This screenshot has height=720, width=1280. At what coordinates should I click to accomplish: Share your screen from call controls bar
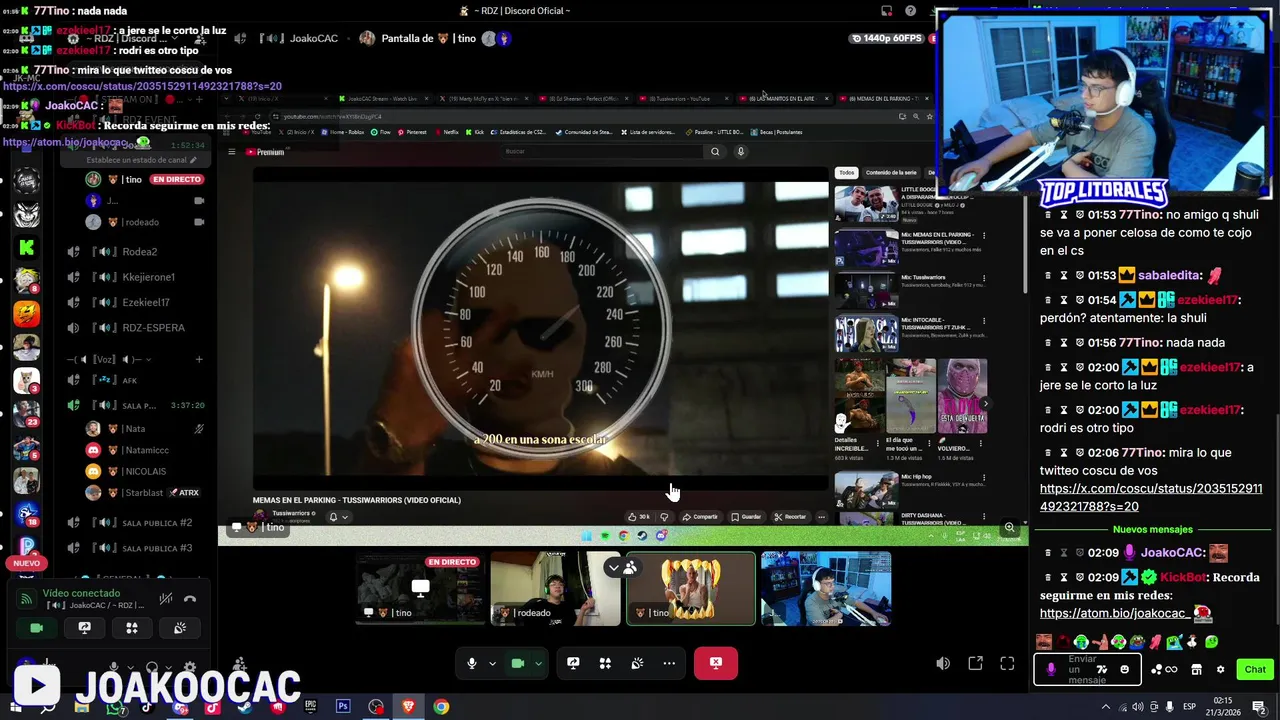click(x=573, y=663)
